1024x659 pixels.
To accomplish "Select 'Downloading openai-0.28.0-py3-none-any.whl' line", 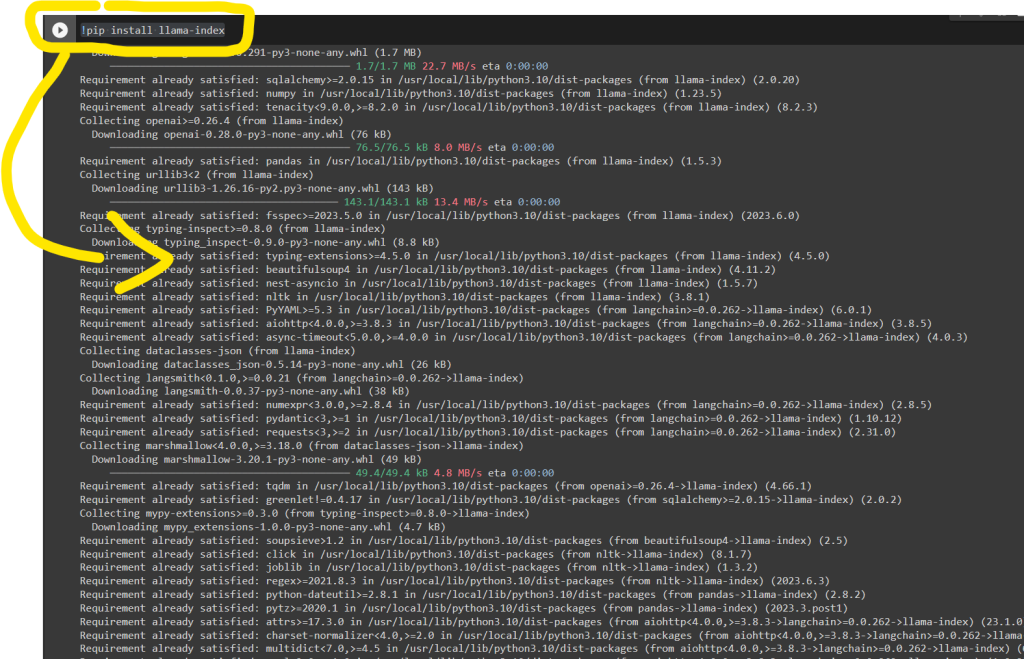I will (x=241, y=135).
